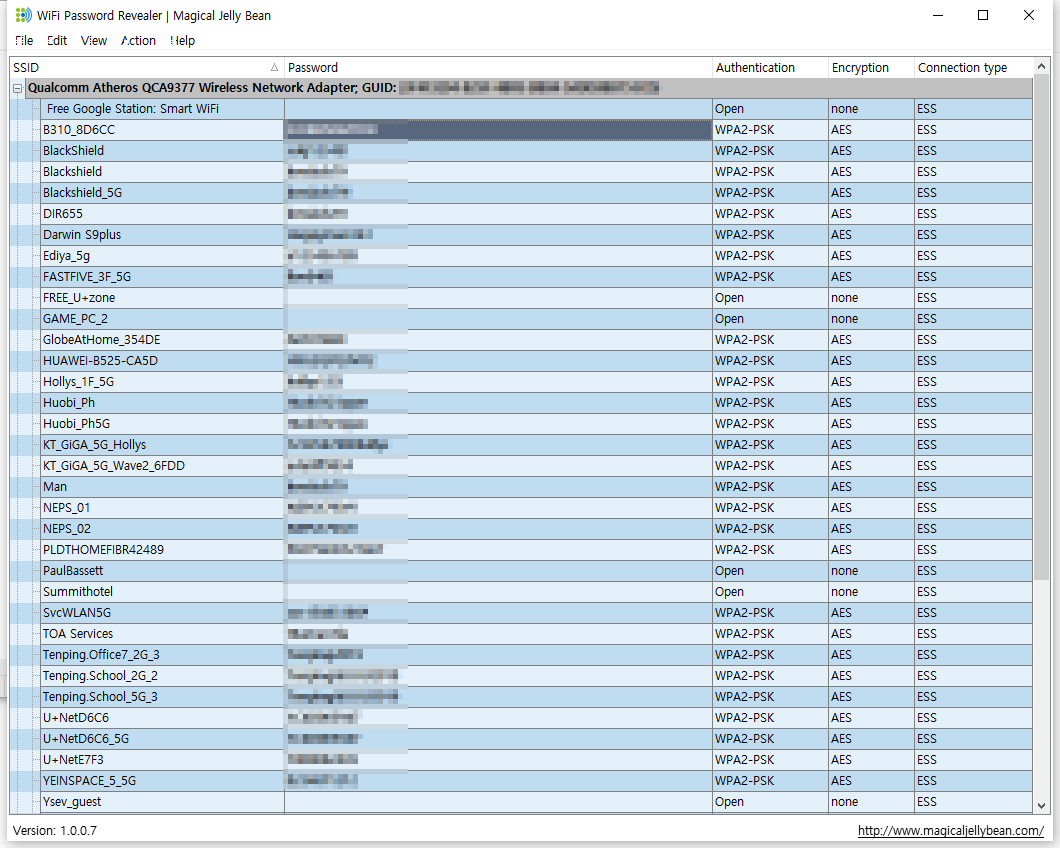1060x848 pixels.
Task: Maximize the WiFi Password Revealer window
Action: 983,15
